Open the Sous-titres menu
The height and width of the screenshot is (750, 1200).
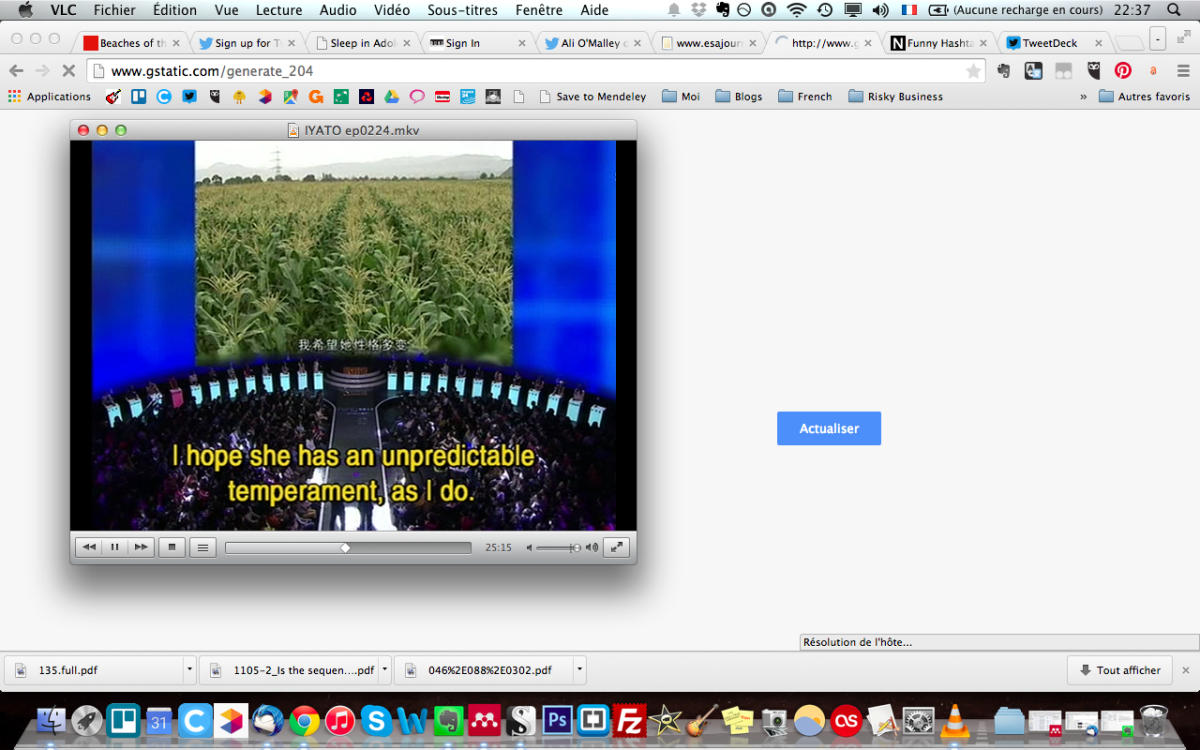point(463,10)
